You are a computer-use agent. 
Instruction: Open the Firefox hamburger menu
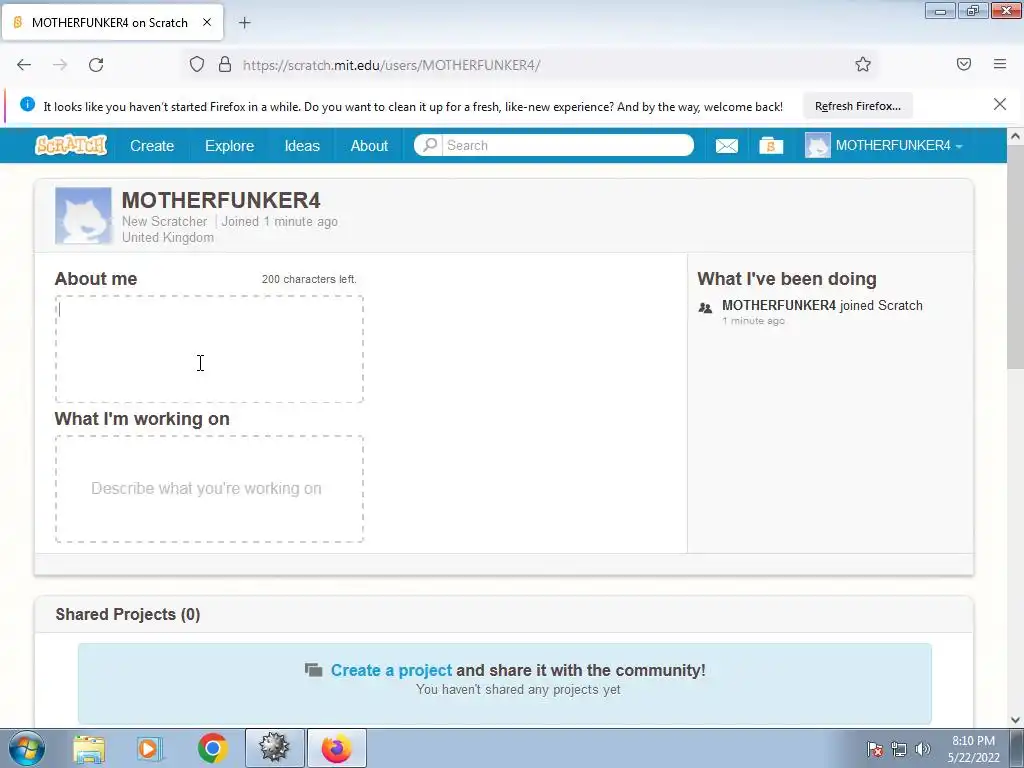tap(1000, 64)
